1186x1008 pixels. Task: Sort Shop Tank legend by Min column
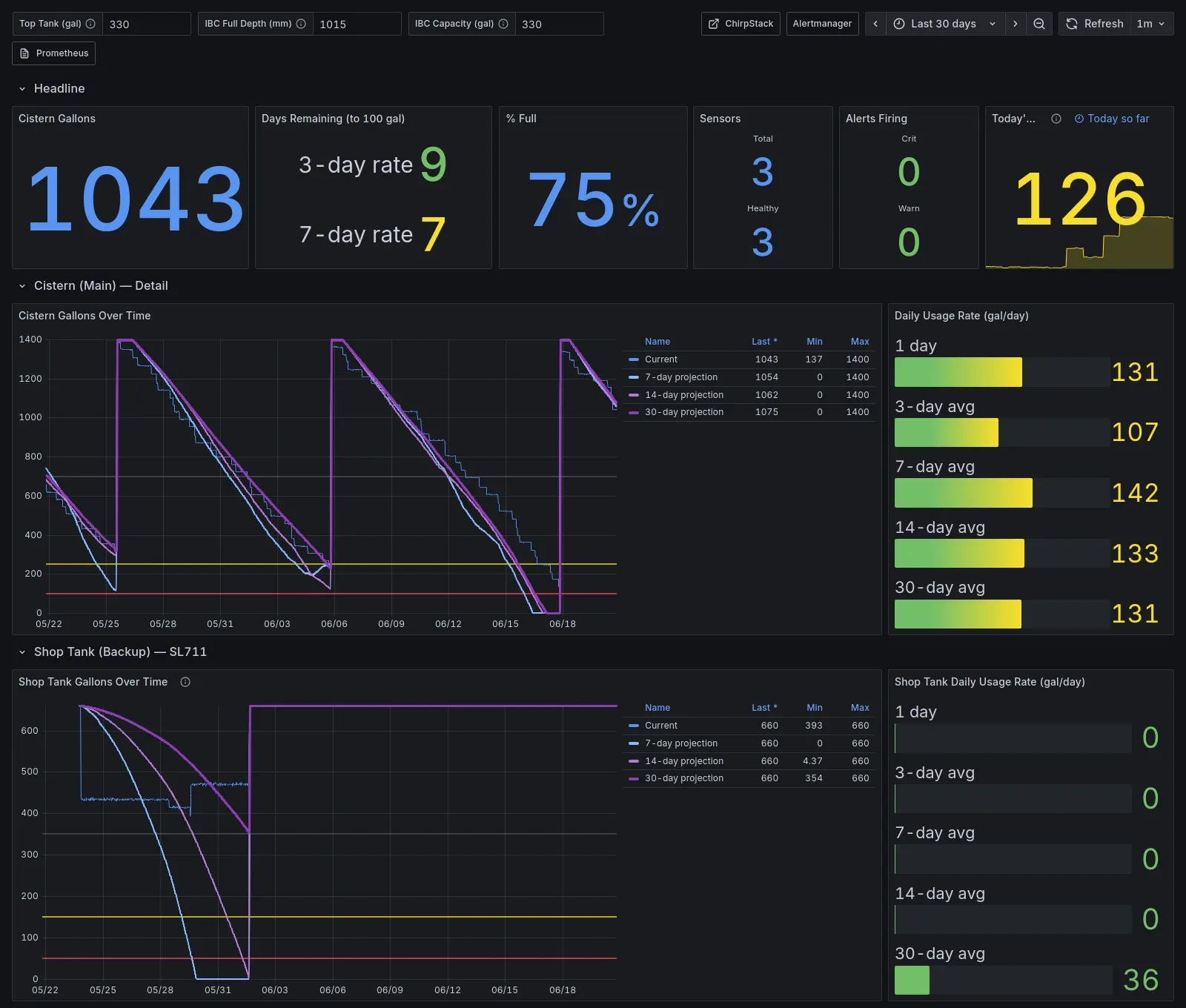815,708
